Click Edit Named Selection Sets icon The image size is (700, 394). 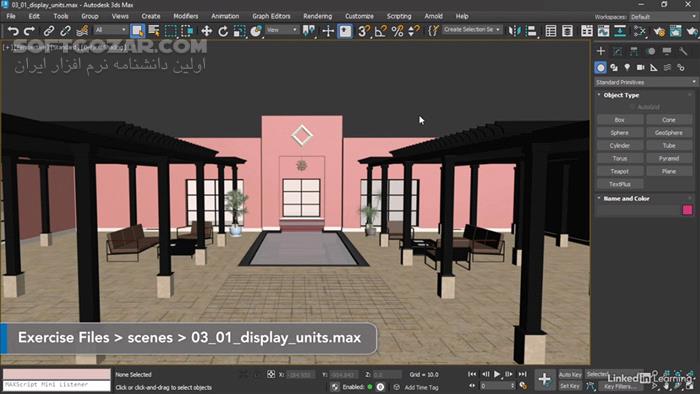[433, 31]
